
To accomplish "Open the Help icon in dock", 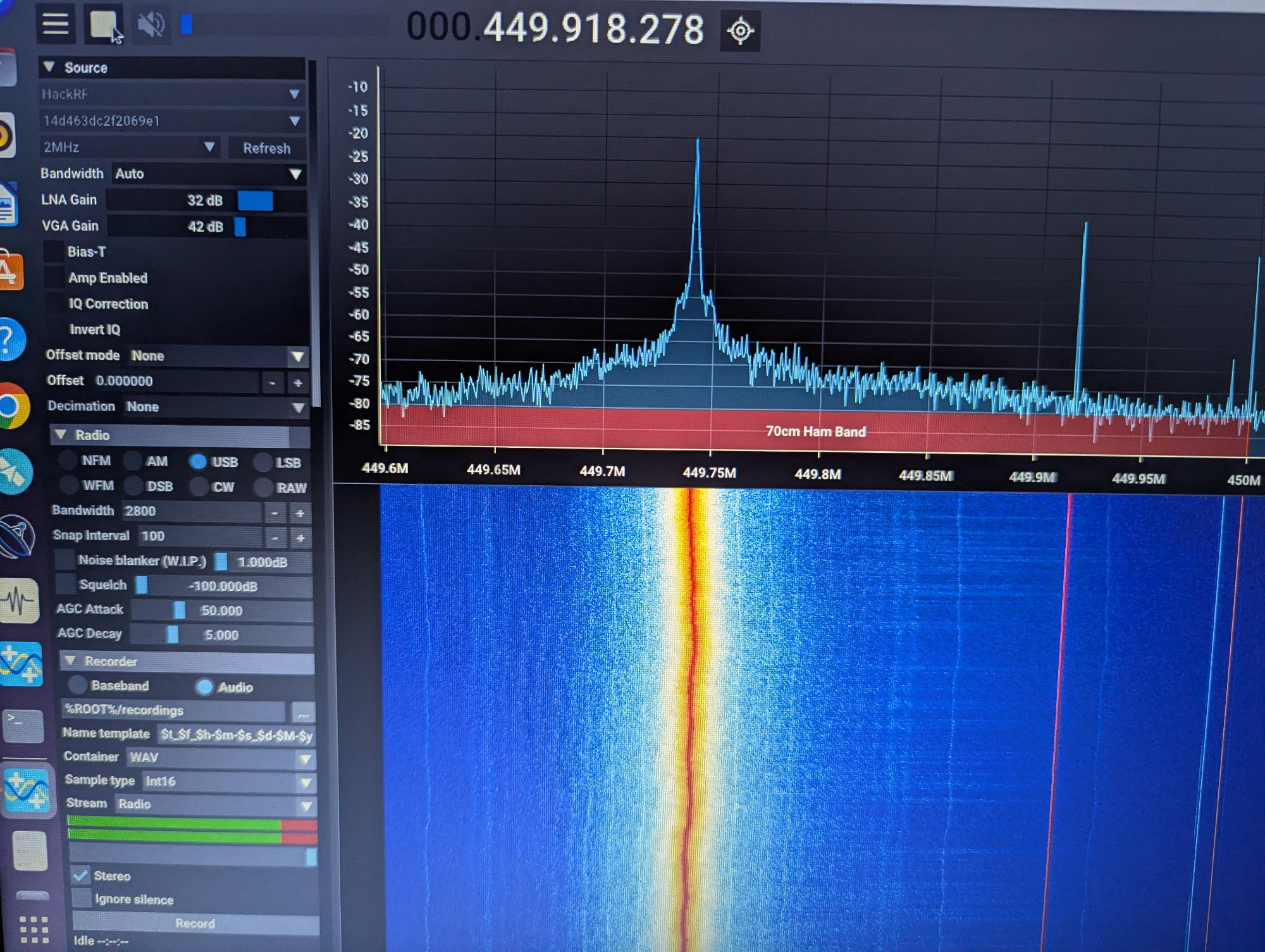I will point(10,340).
